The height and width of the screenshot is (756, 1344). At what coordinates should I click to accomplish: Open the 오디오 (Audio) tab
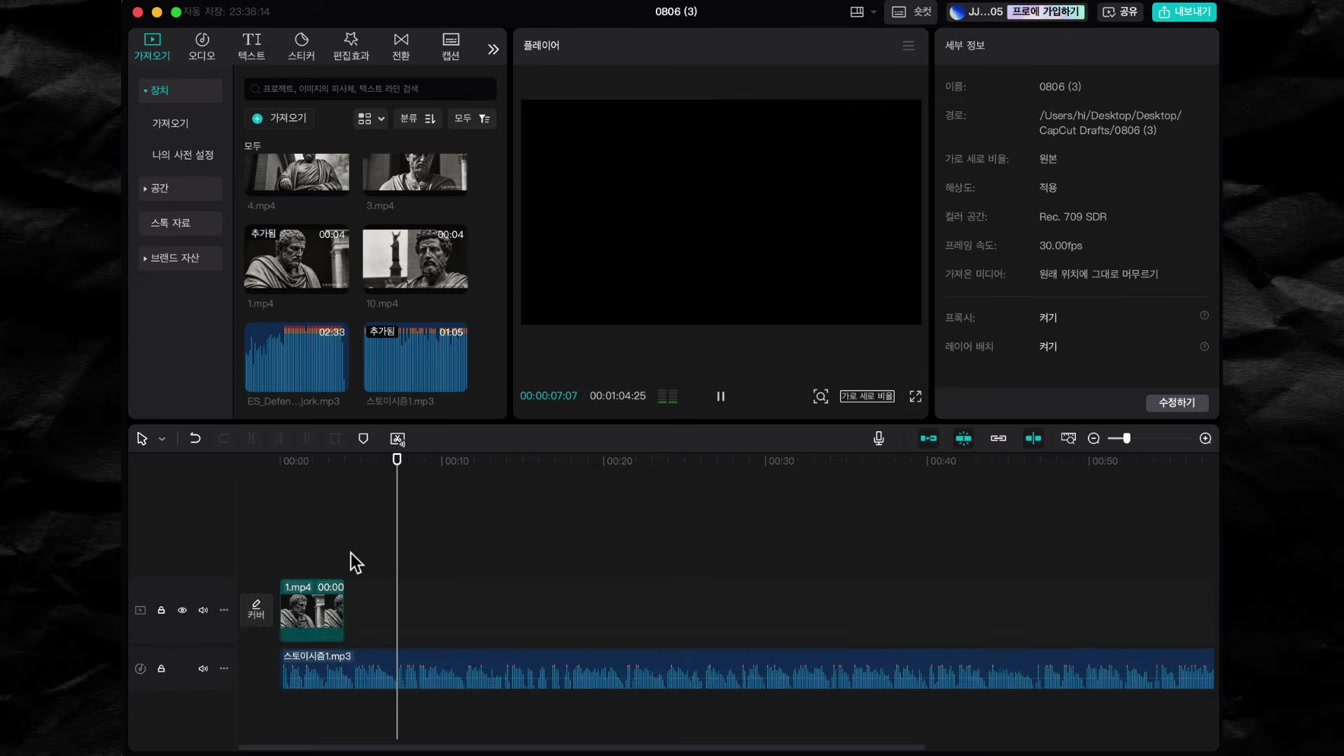click(202, 46)
